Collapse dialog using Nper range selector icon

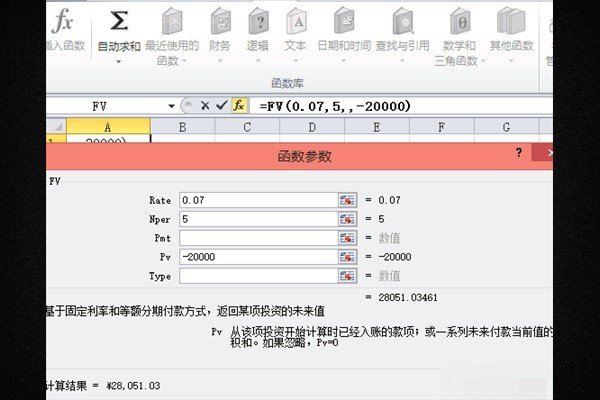point(347,219)
